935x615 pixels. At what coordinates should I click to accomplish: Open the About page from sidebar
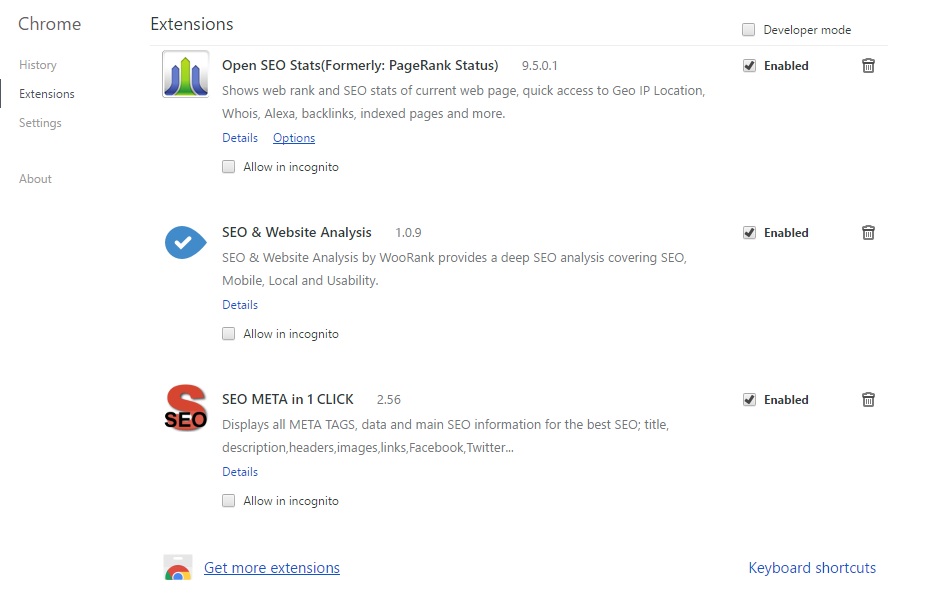click(35, 179)
